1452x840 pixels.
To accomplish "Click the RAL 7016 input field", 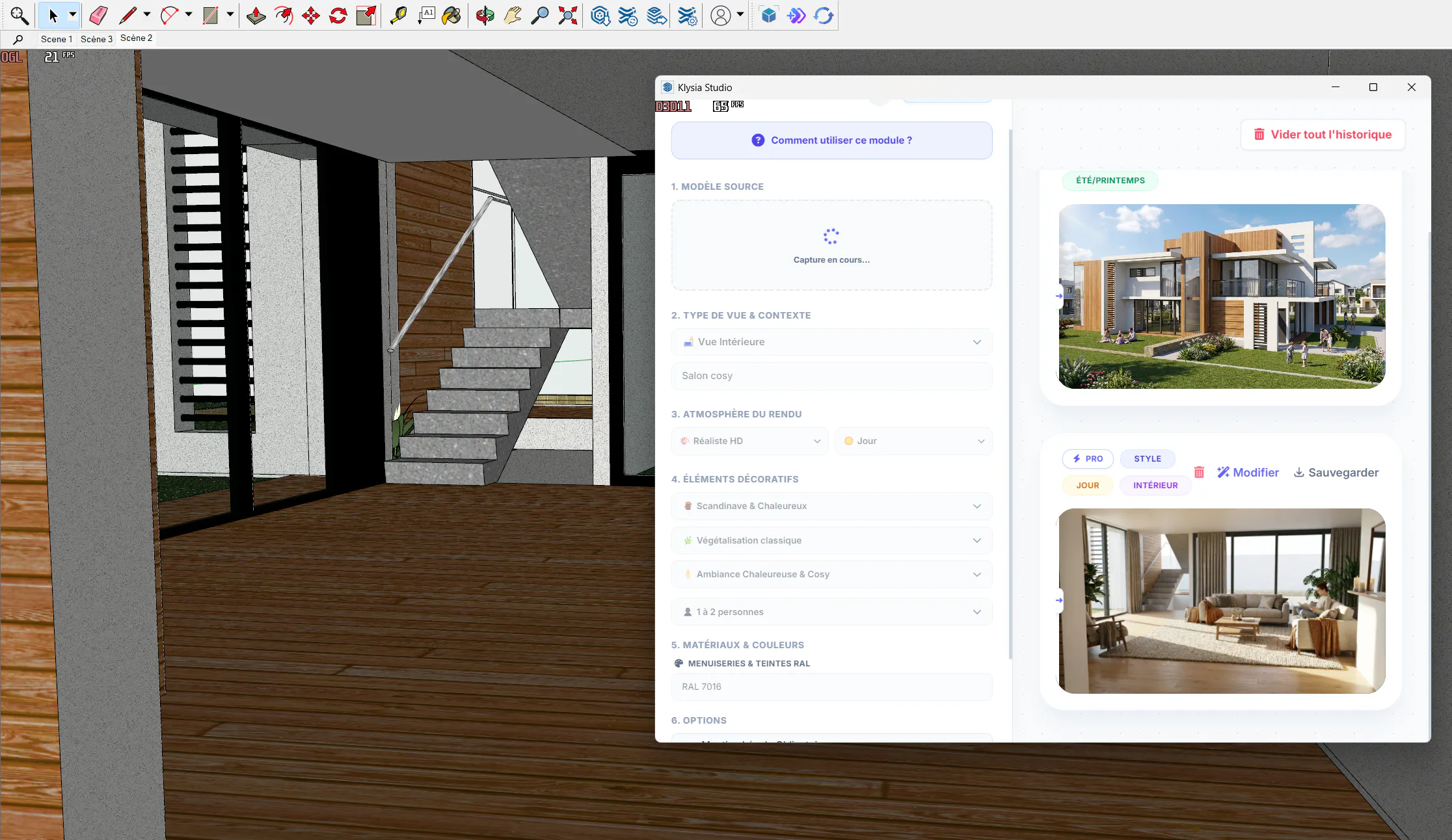I will click(831, 687).
